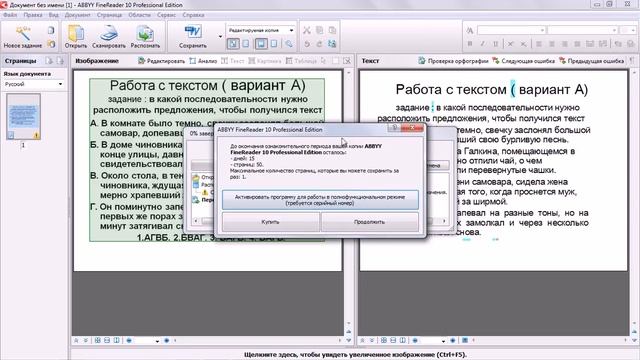The width and height of the screenshot is (640, 360).
Task: Open a file with Открыть icon
Action: click(76, 33)
